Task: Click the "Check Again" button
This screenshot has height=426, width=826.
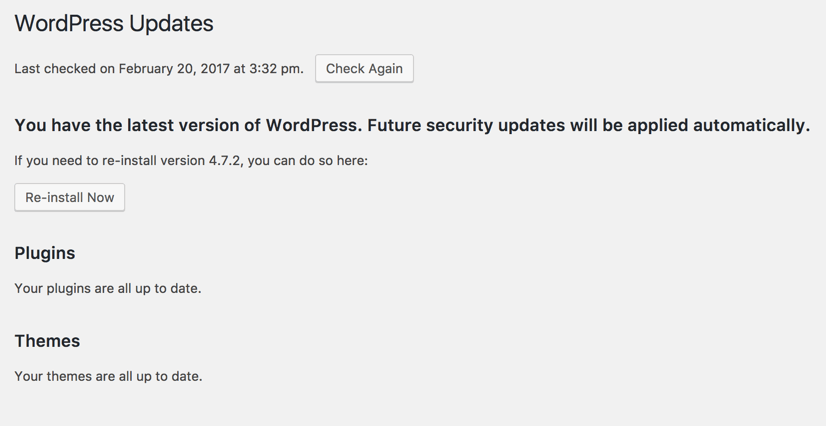Action: 364,69
